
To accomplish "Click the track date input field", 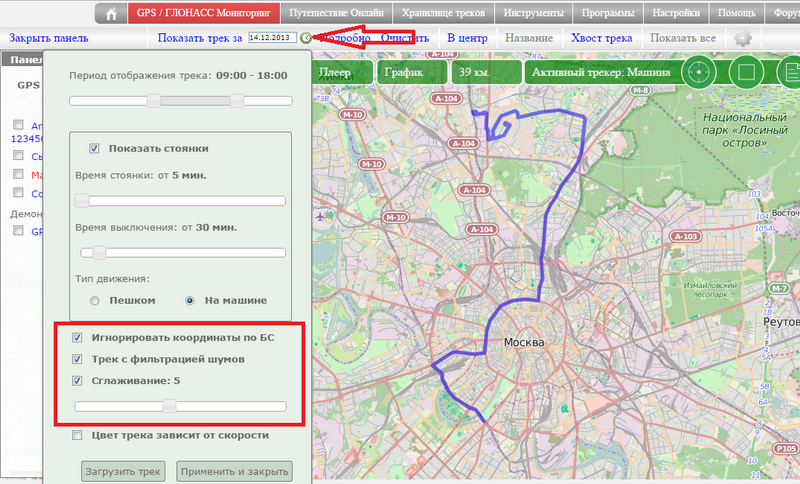I will 272,37.
